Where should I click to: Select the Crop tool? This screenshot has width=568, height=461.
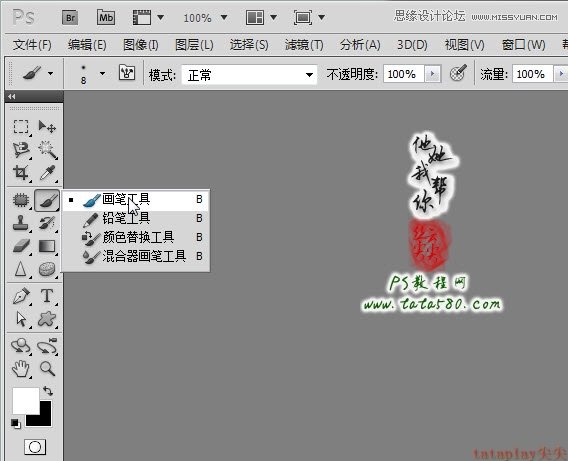pos(21,173)
